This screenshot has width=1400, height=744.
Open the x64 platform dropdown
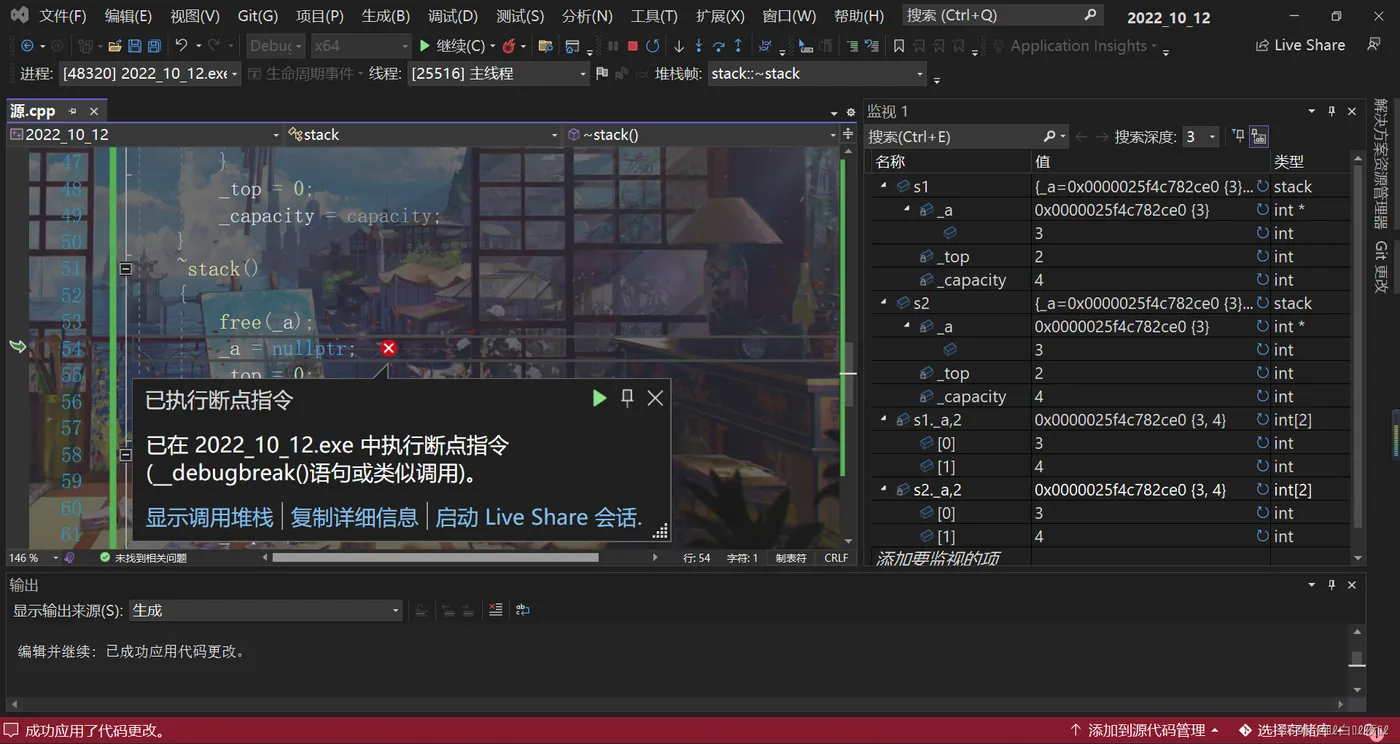360,46
